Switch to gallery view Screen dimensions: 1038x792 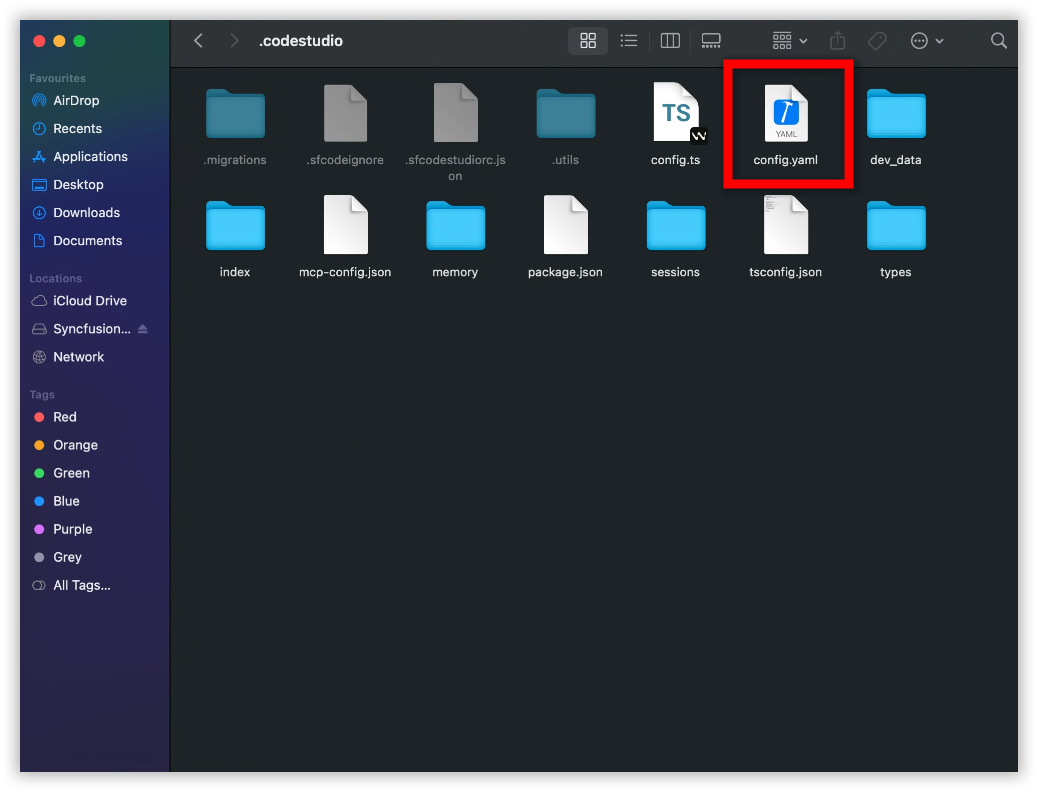coord(711,41)
